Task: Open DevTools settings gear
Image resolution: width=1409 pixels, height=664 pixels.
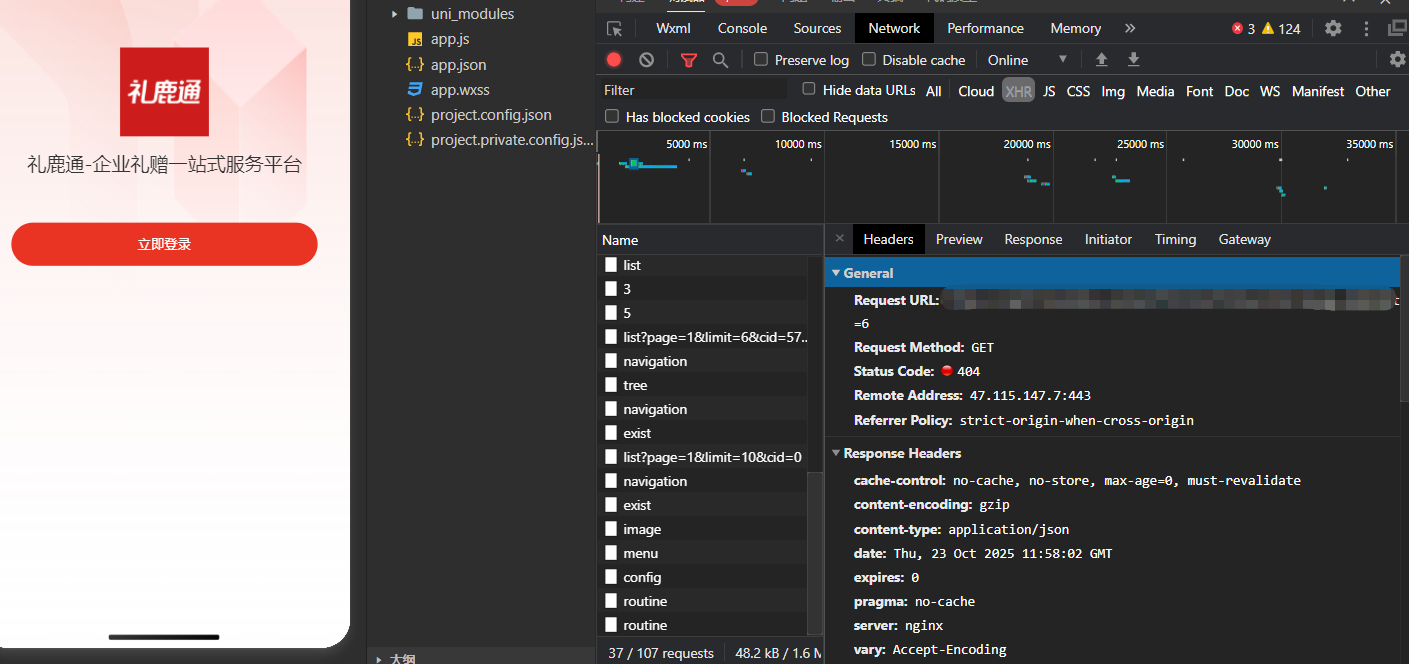Action: click(x=1333, y=28)
